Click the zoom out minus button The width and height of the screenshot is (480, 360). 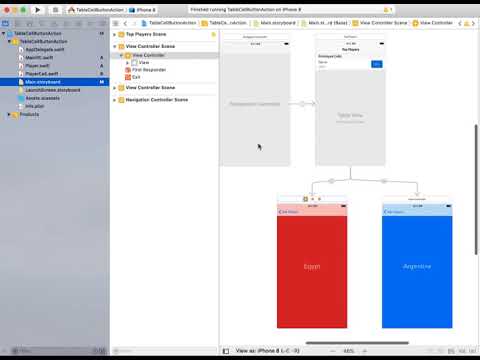click(333, 351)
